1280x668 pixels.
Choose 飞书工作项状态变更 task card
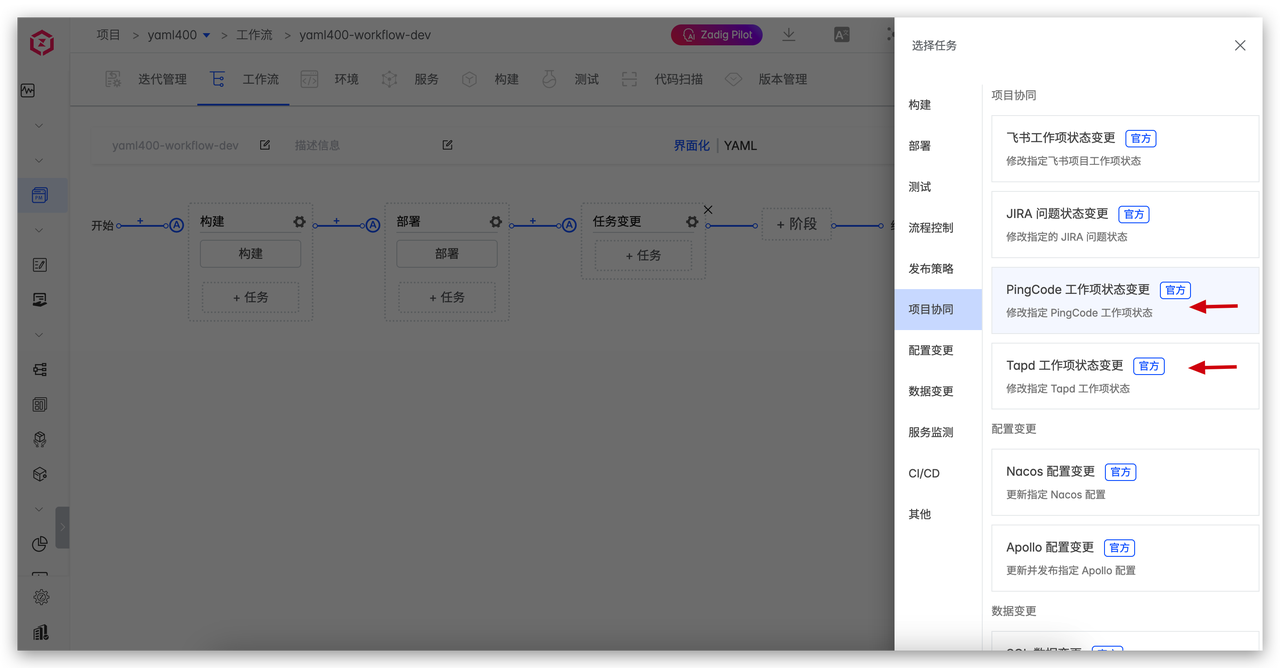coord(1125,148)
